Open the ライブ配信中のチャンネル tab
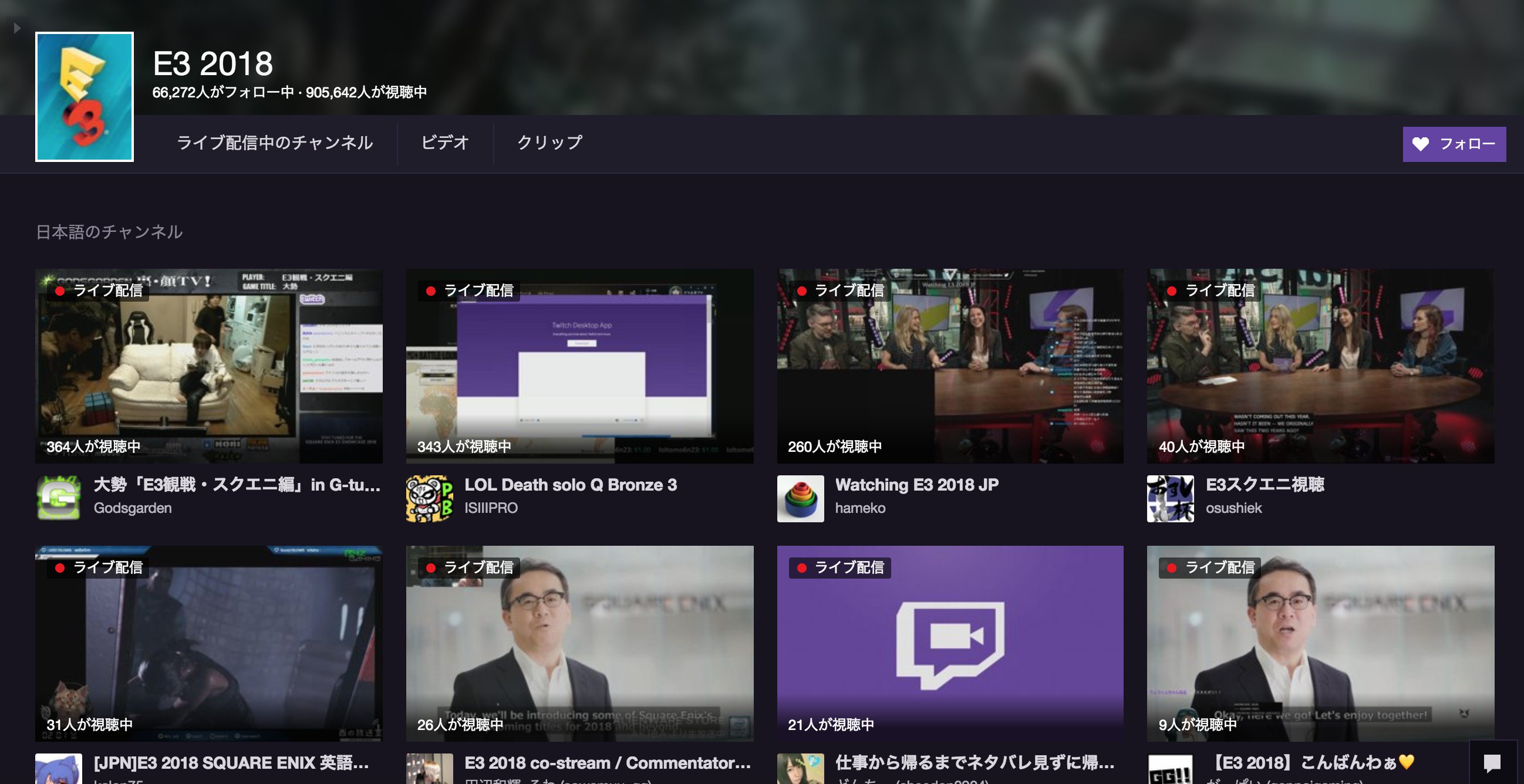Screen dimensions: 1524x784 (275, 143)
